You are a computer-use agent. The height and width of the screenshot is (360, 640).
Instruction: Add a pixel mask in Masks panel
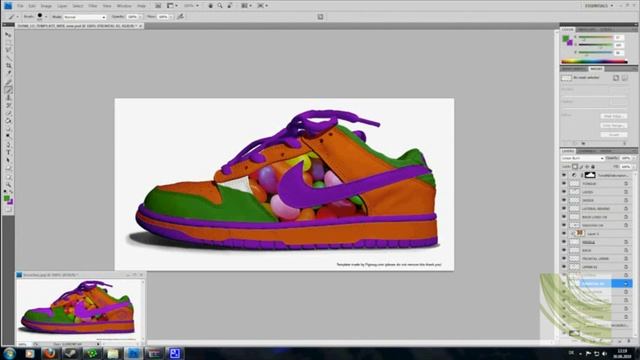pyautogui.click(x=616, y=78)
